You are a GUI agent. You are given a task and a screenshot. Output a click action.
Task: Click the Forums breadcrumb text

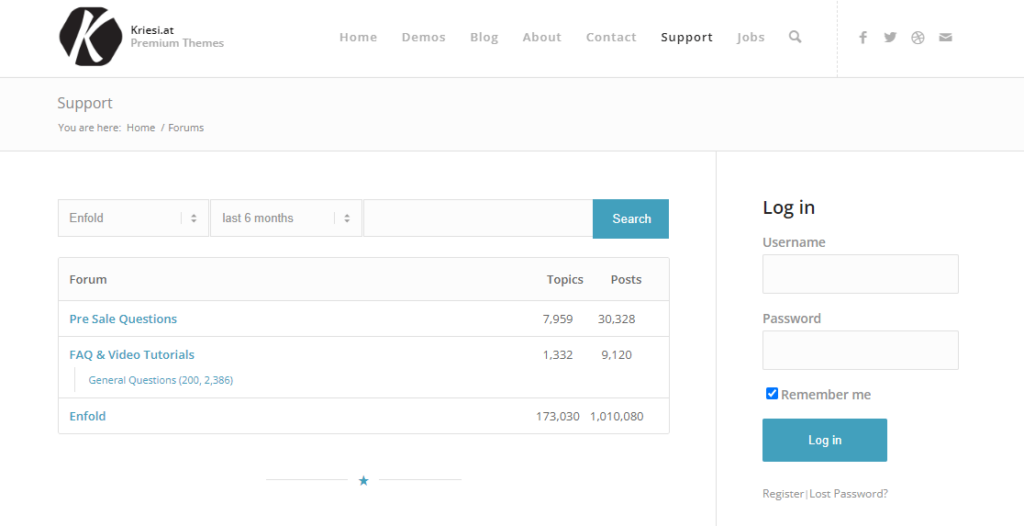186,128
